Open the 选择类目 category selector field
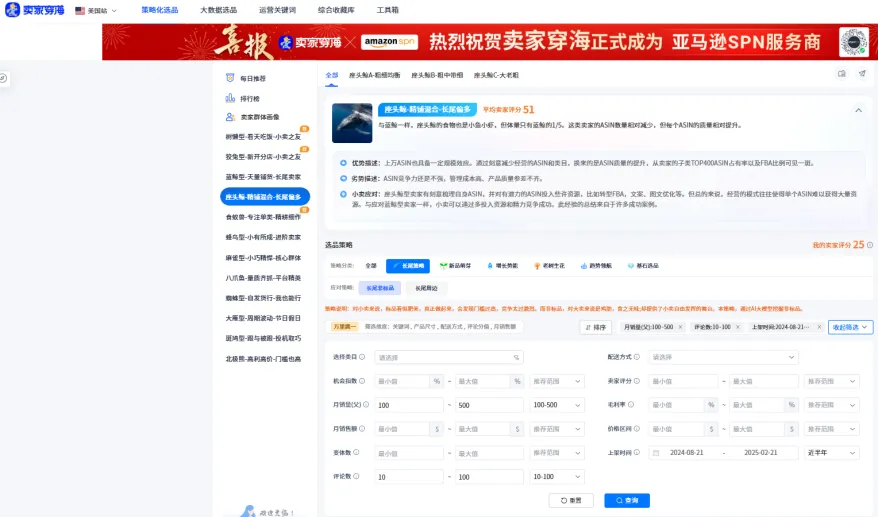The image size is (878, 517). click(x=449, y=357)
